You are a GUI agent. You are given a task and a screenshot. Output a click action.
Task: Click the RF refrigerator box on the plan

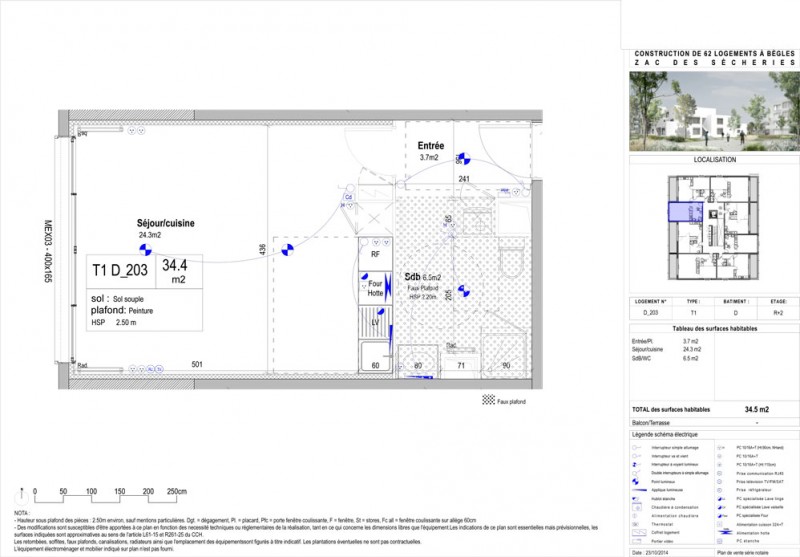point(376,254)
